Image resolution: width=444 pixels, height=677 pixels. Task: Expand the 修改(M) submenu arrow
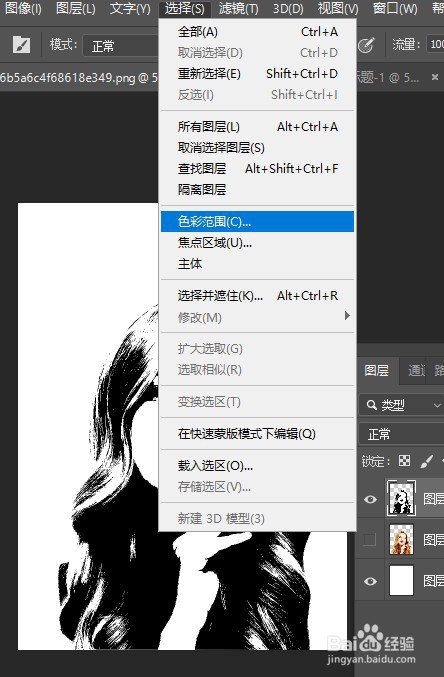pyautogui.click(x=347, y=316)
